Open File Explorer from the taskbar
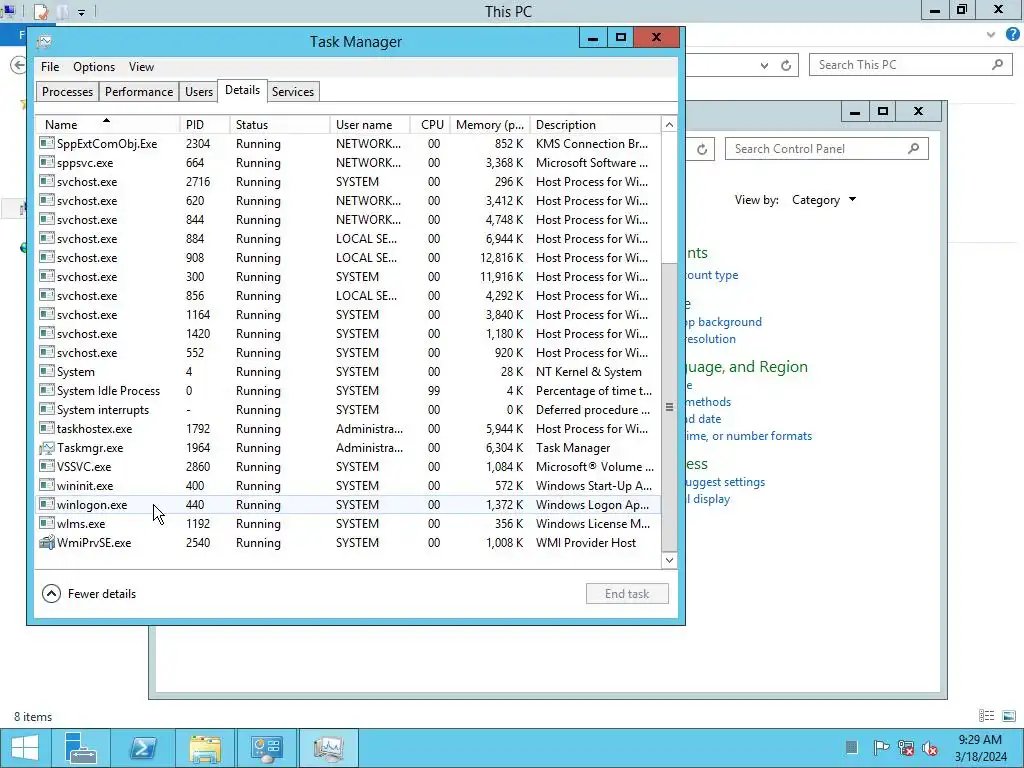Viewport: 1024px width, 768px height. (204, 748)
